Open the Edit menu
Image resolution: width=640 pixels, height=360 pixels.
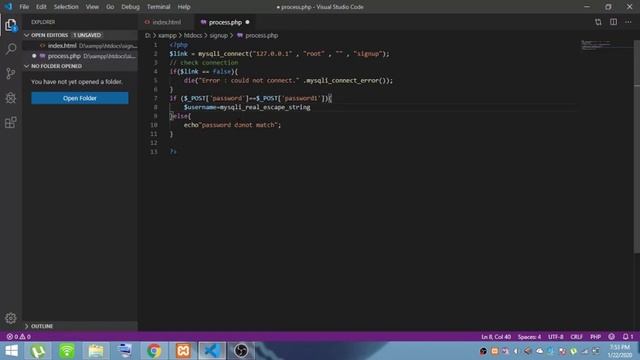point(41,7)
